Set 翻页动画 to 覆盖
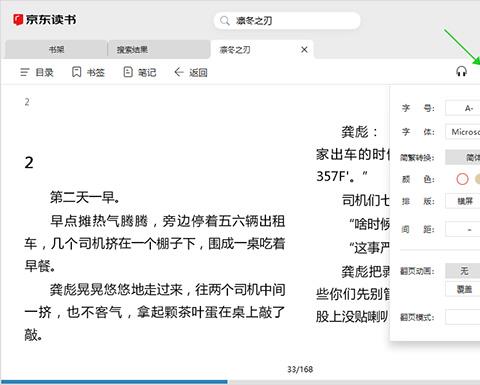 click(463, 289)
